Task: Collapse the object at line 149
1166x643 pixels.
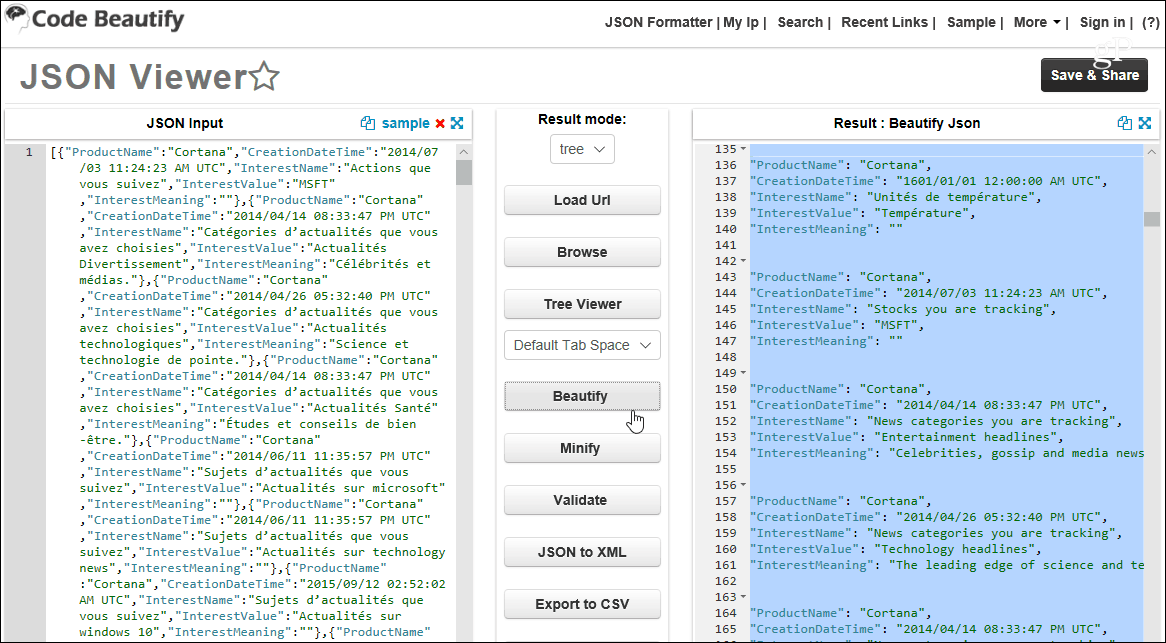Action: tap(744, 373)
